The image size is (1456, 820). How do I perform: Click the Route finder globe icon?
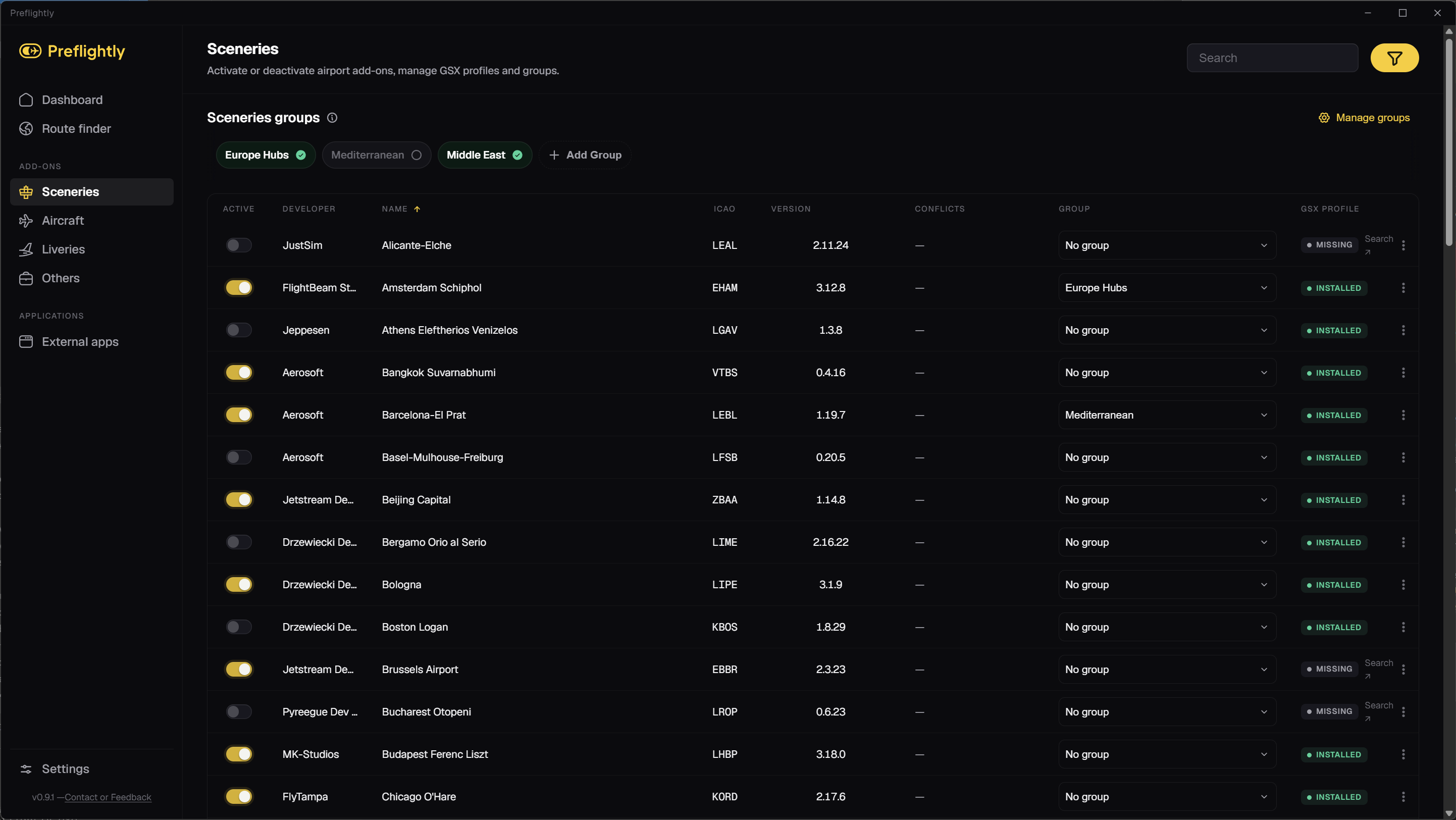(x=26, y=128)
